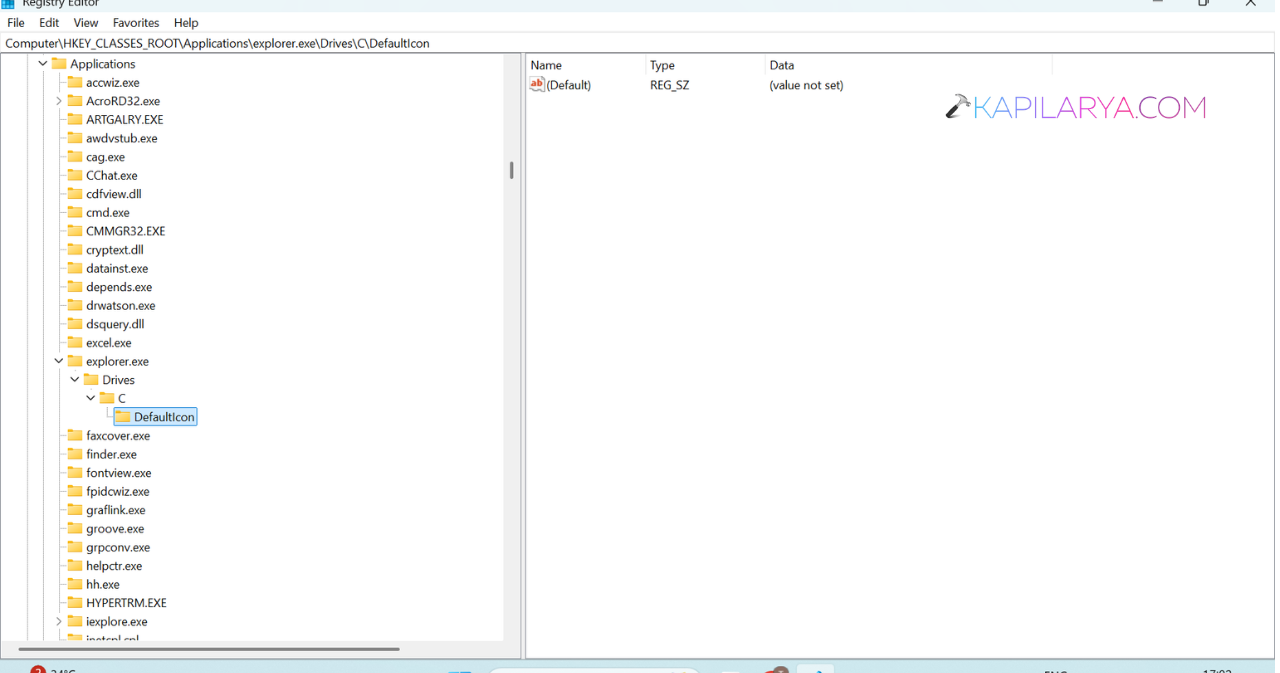Select the hh.exe key
Image resolution: width=1280 pixels, height=673 pixels.
tap(103, 584)
